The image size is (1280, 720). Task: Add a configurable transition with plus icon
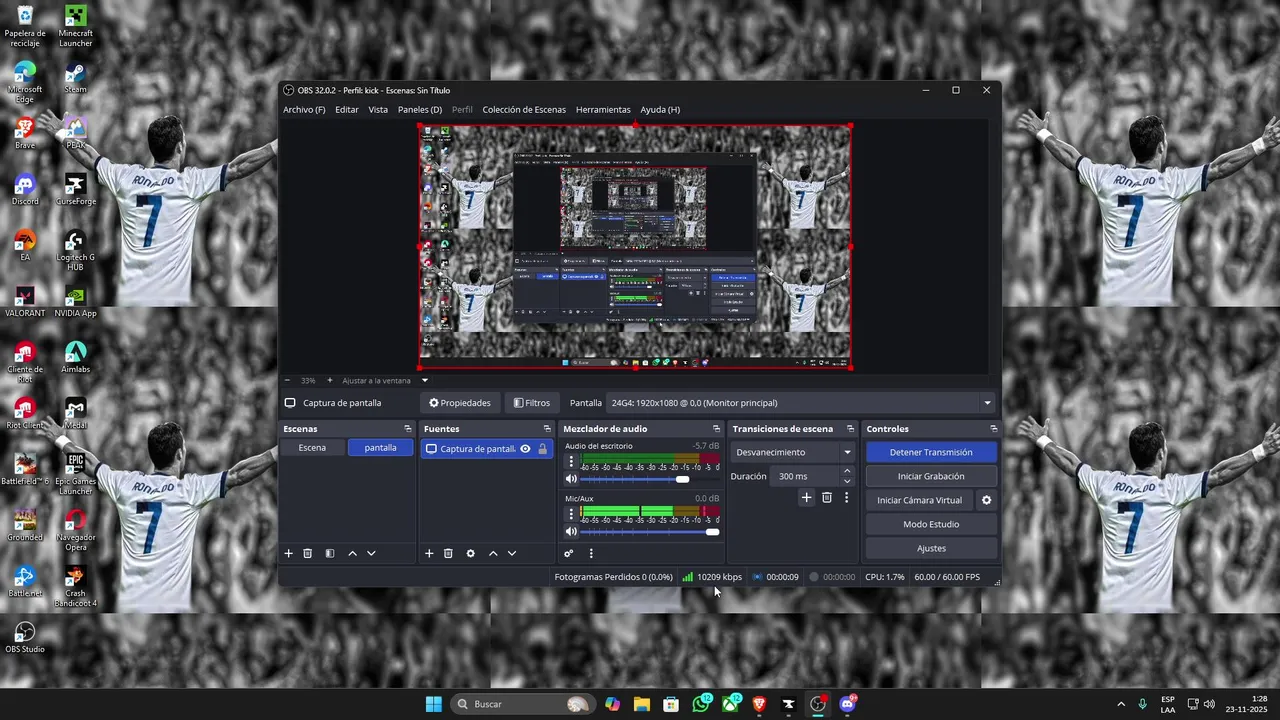(x=806, y=497)
